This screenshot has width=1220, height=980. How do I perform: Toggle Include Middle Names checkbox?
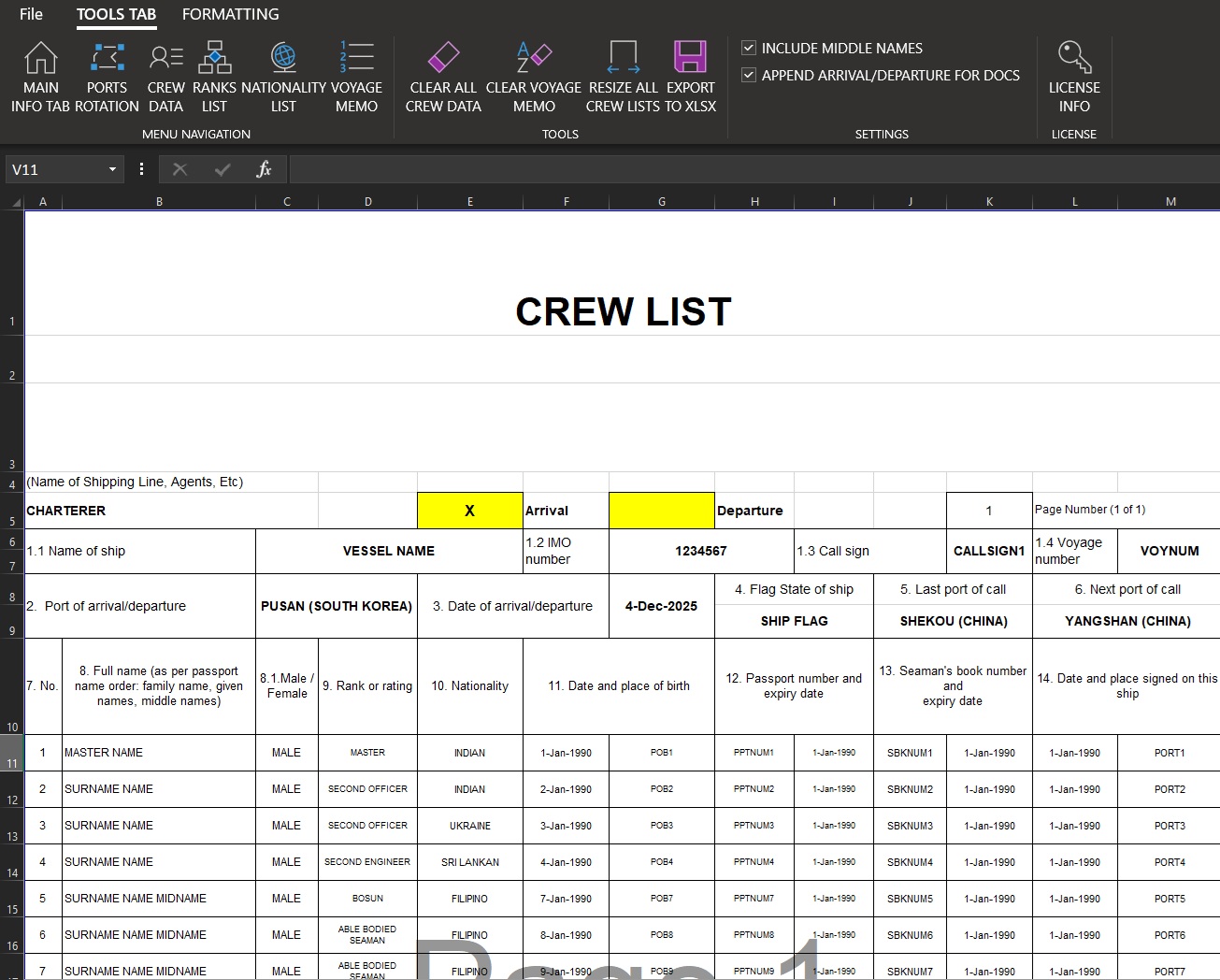(x=749, y=48)
